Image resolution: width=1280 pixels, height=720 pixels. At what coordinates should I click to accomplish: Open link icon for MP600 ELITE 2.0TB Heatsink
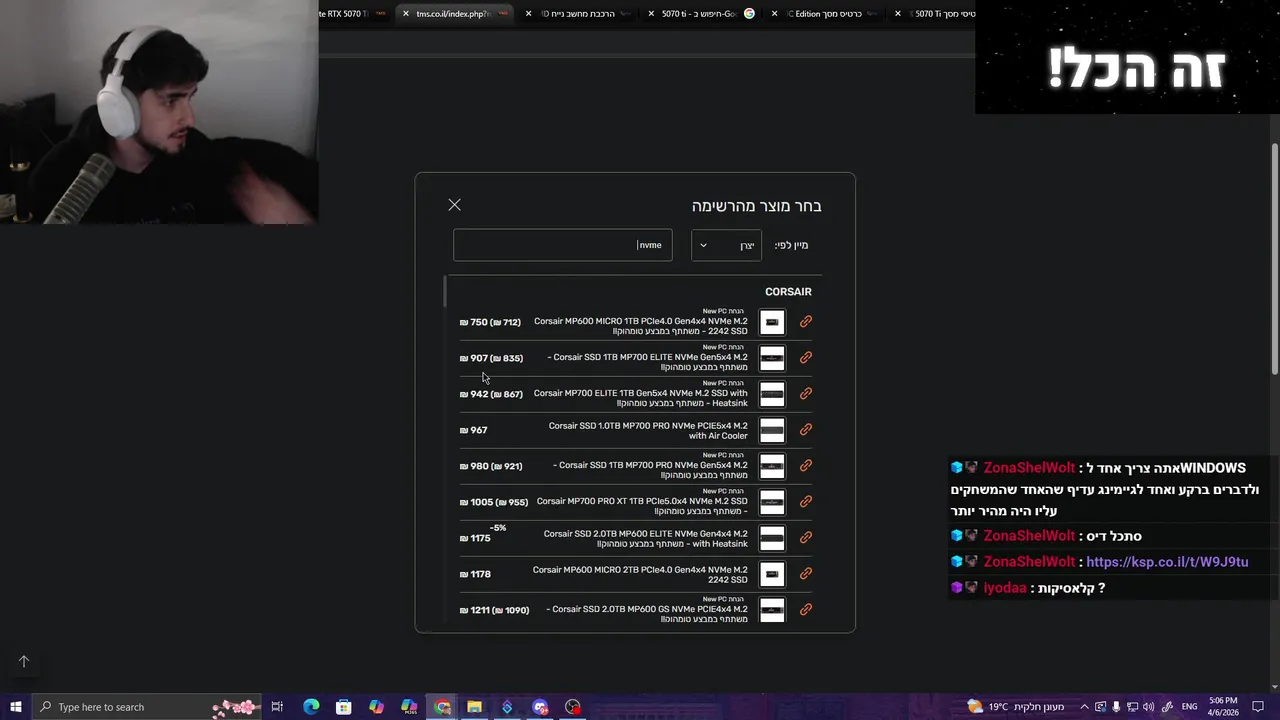806,537
